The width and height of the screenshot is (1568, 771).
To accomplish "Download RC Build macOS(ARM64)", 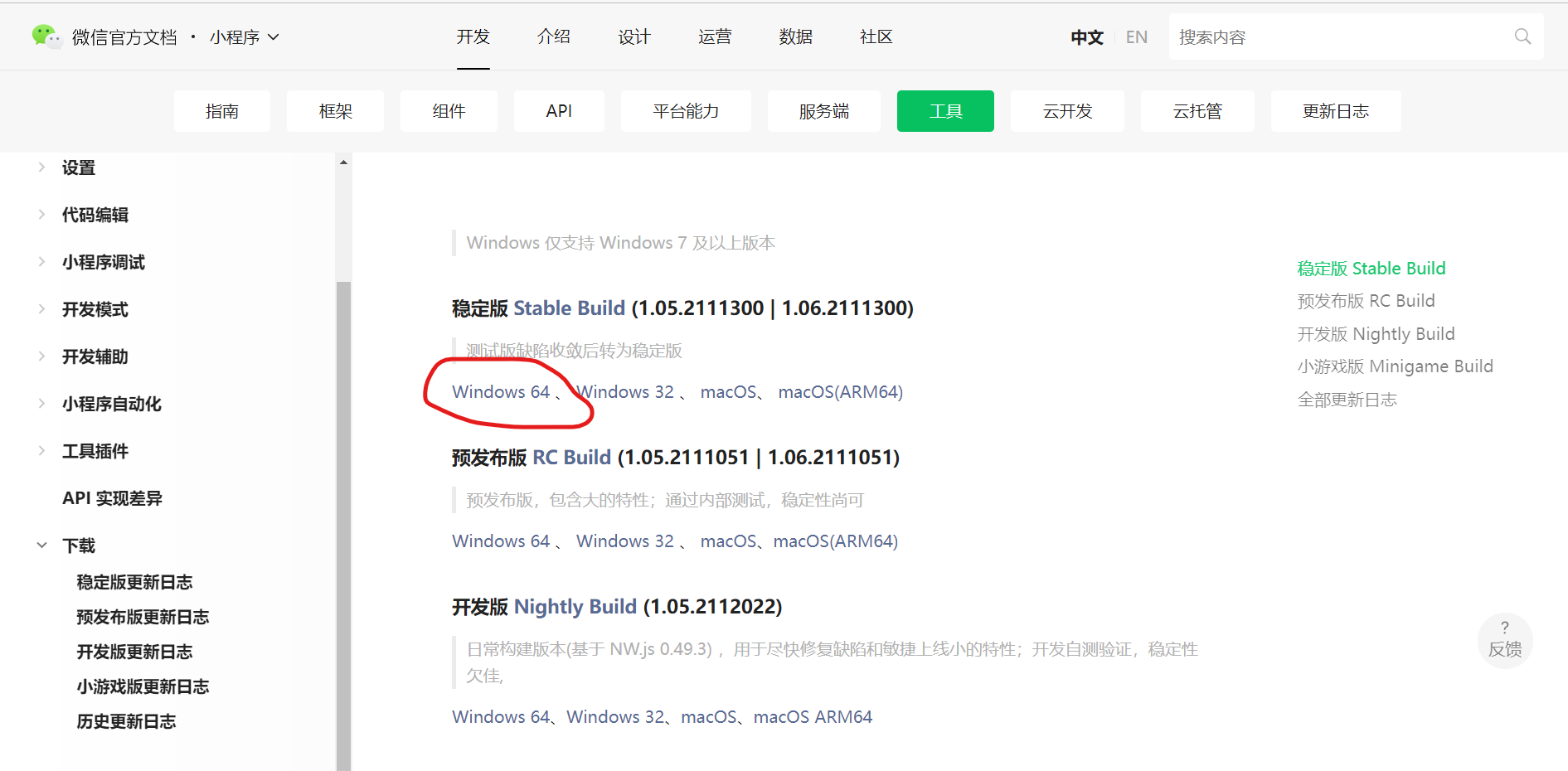I will coord(836,541).
